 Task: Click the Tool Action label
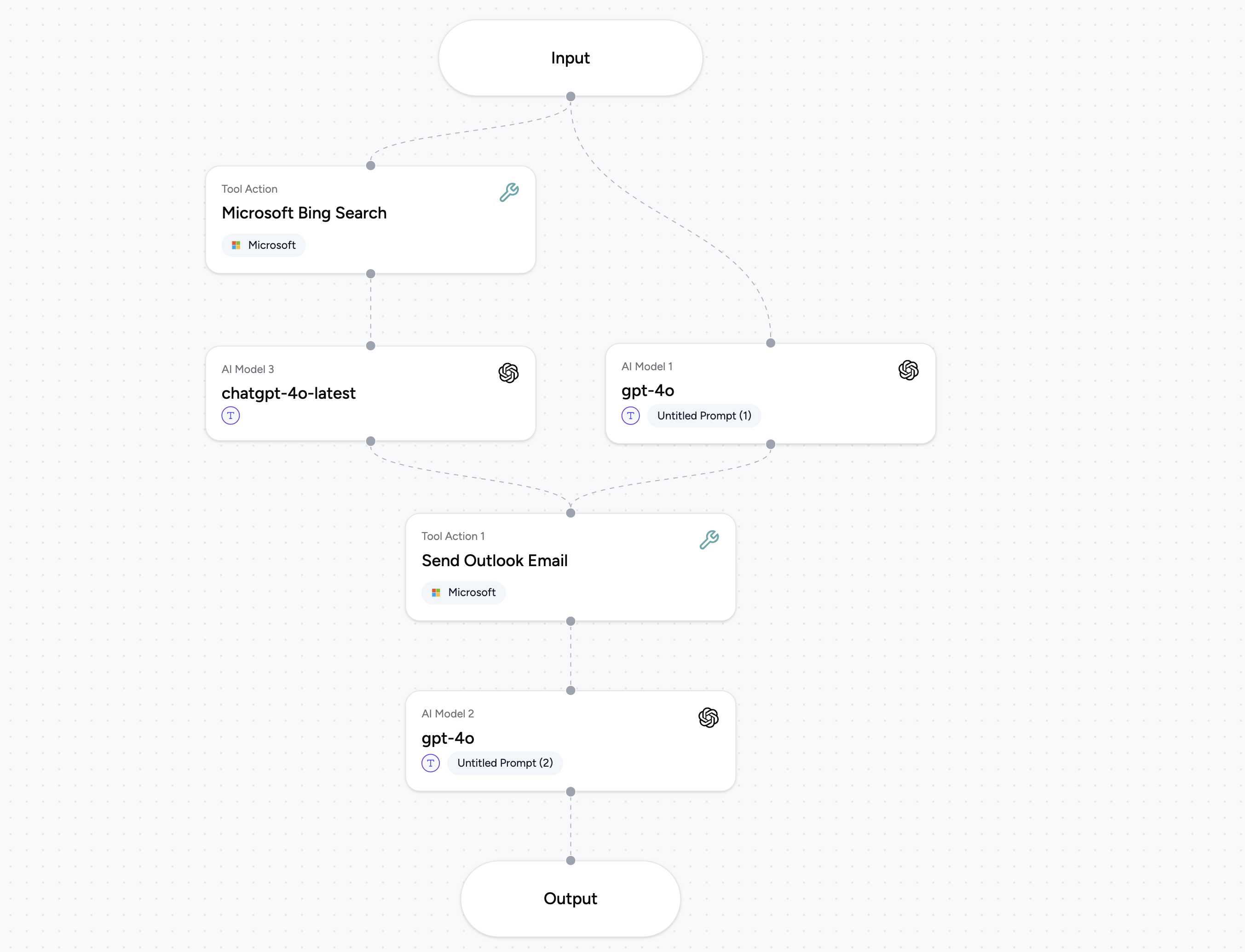pyautogui.click(x=249, y=189)
